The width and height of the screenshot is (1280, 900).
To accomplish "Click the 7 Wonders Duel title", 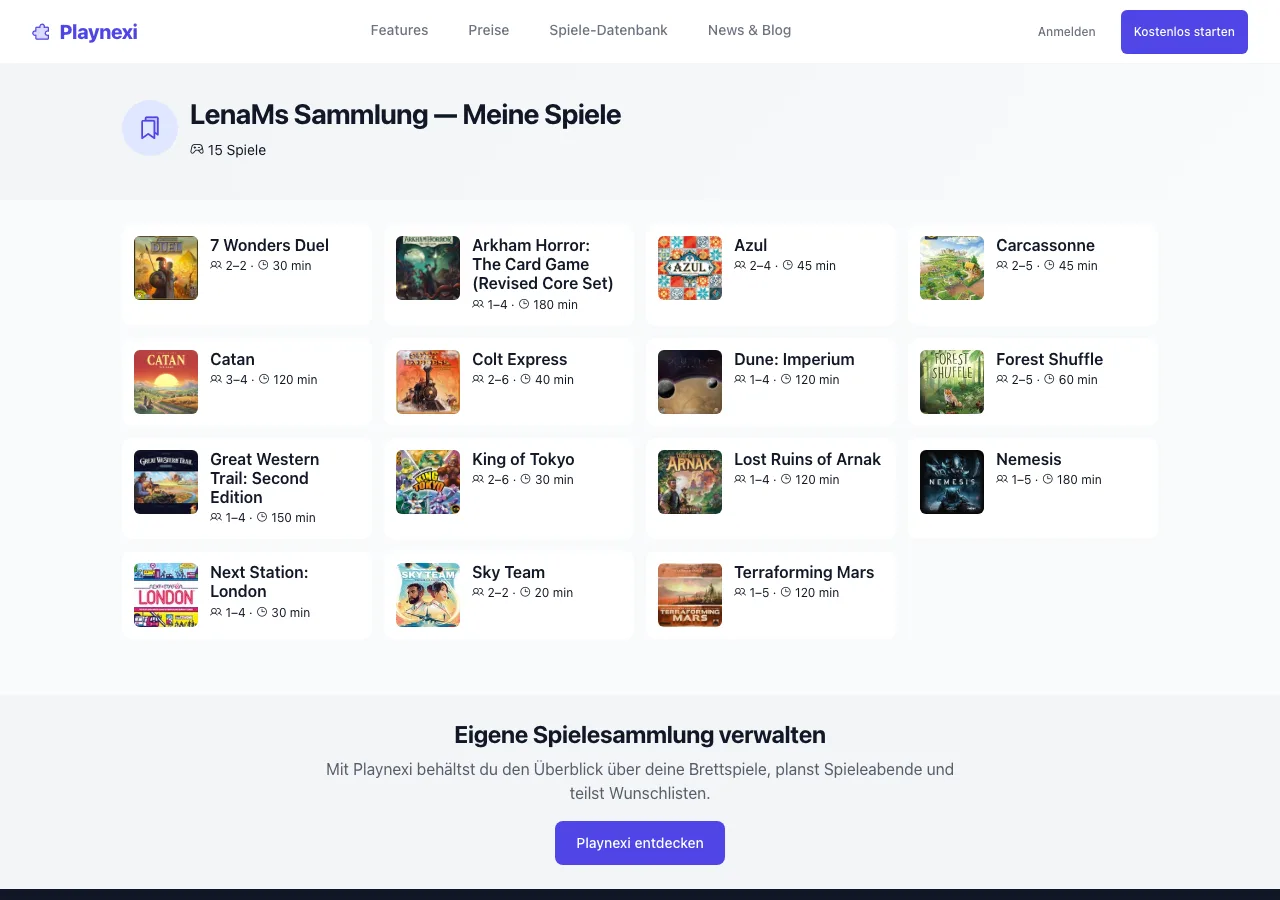I will tap(269, 245).
